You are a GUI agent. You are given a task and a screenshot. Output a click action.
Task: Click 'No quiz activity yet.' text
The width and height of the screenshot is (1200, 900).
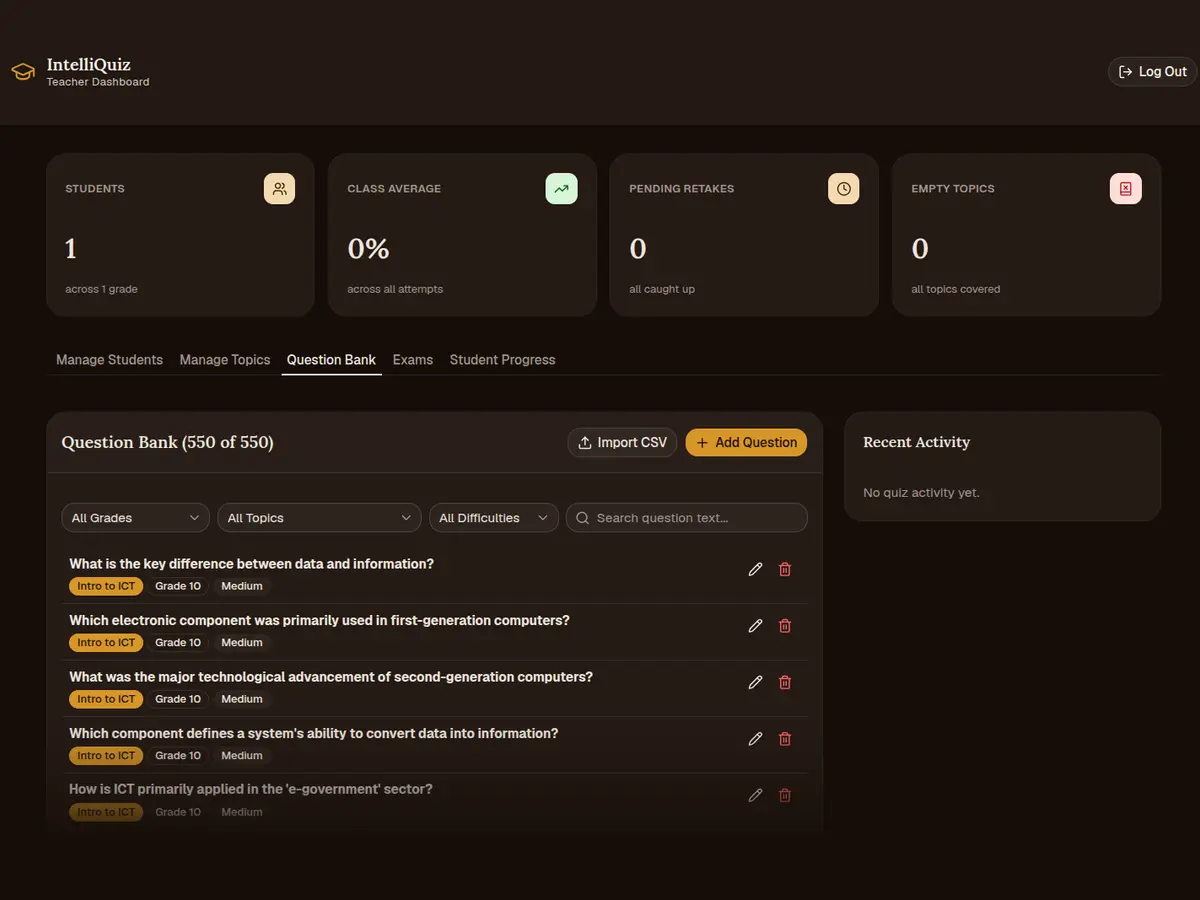point(921,493)
